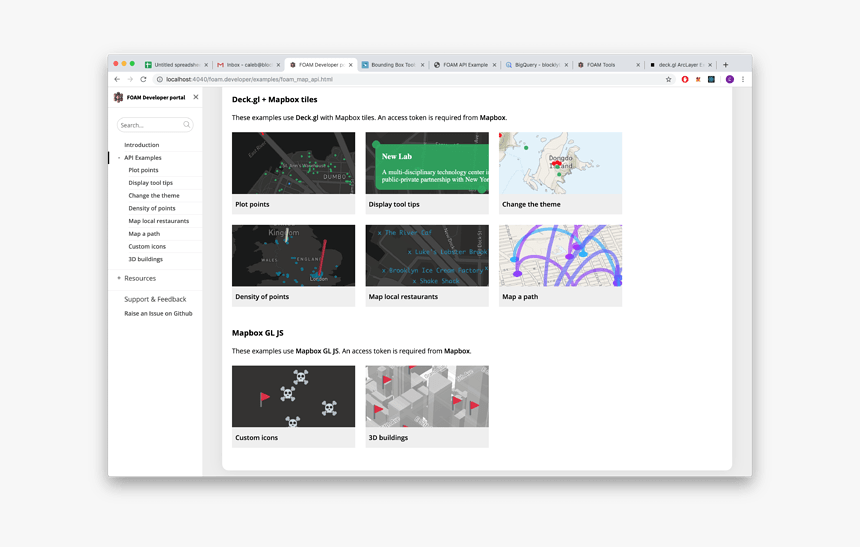
Task: Click the browser address bar URL
Action: 249,80
